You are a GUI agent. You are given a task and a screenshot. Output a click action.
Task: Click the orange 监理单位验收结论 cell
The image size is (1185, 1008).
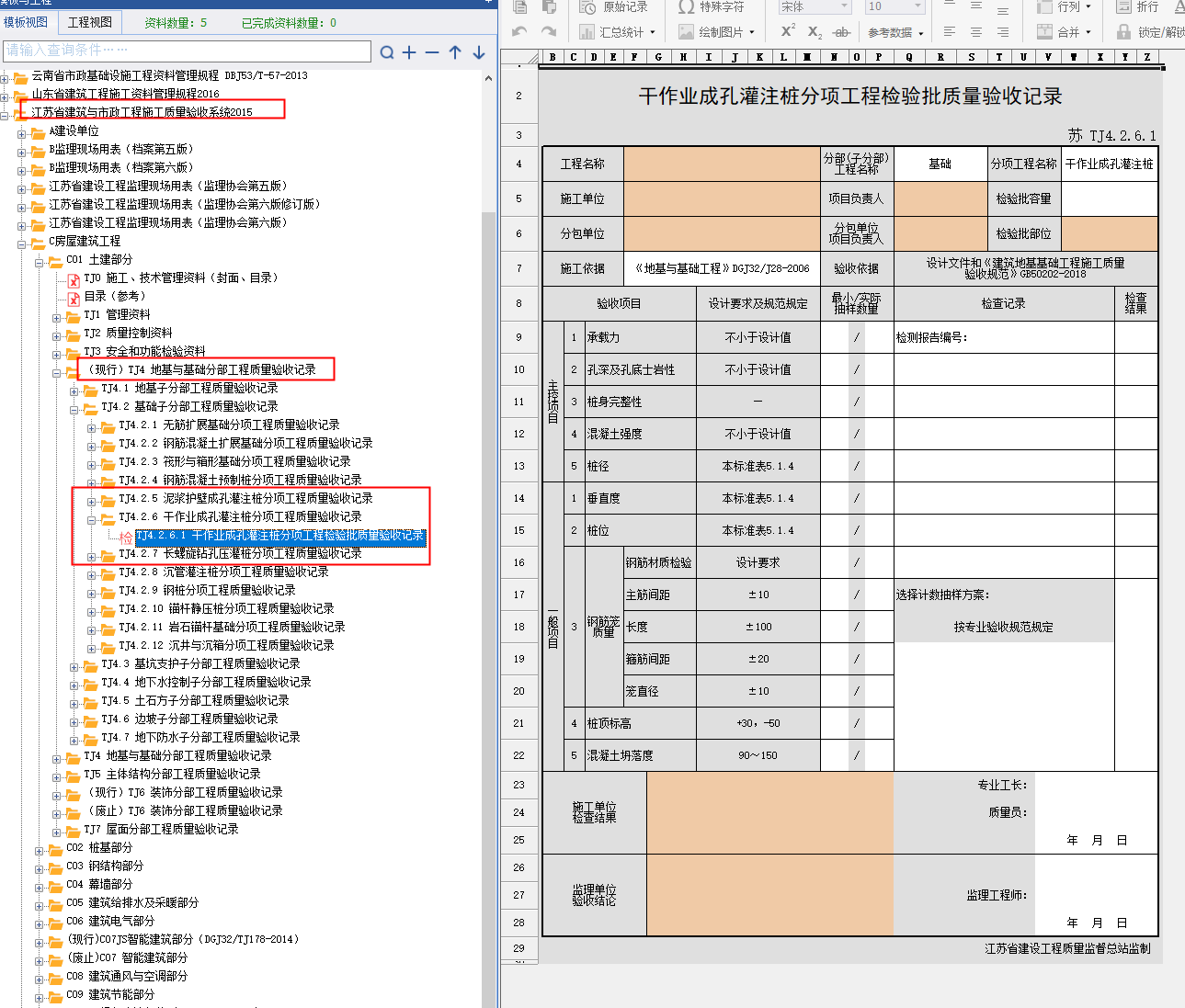point(769,895)
